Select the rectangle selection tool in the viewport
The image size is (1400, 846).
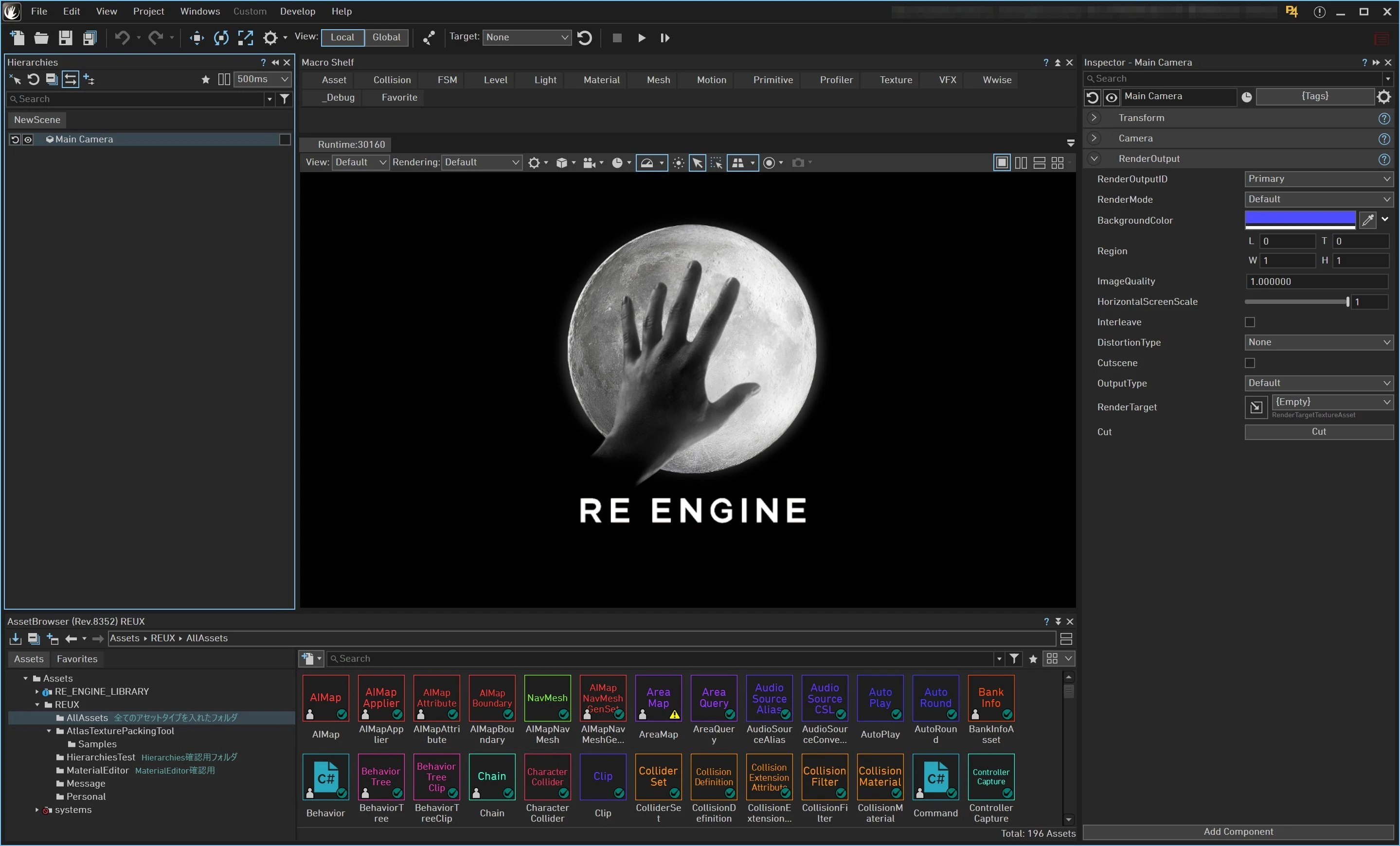coord(716,163)
